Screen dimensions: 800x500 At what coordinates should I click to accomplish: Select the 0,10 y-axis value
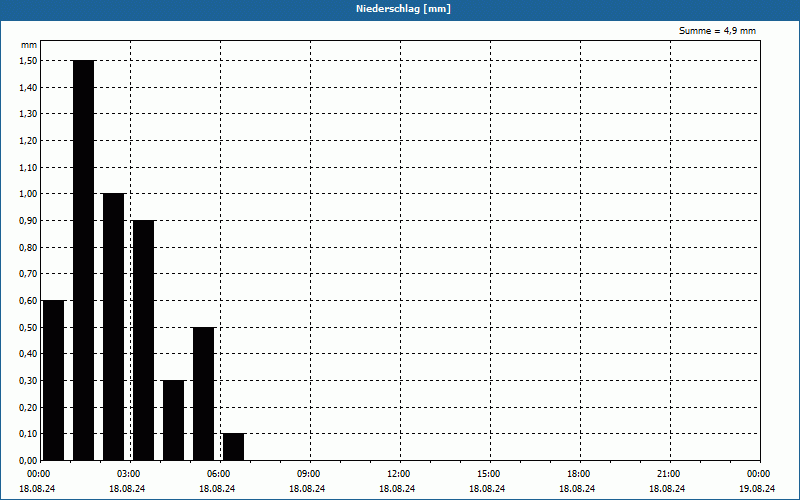click(x=28, y=434)
